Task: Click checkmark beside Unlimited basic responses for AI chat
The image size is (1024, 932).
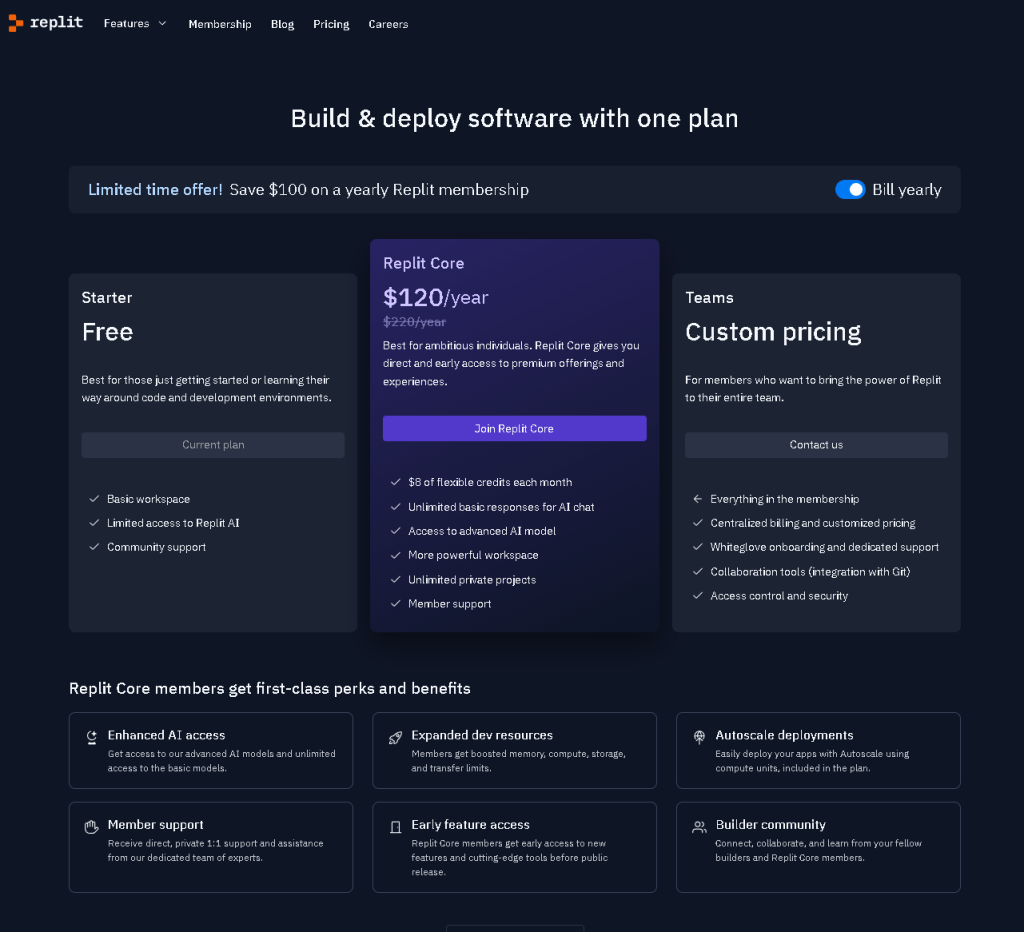Action: 395,506
